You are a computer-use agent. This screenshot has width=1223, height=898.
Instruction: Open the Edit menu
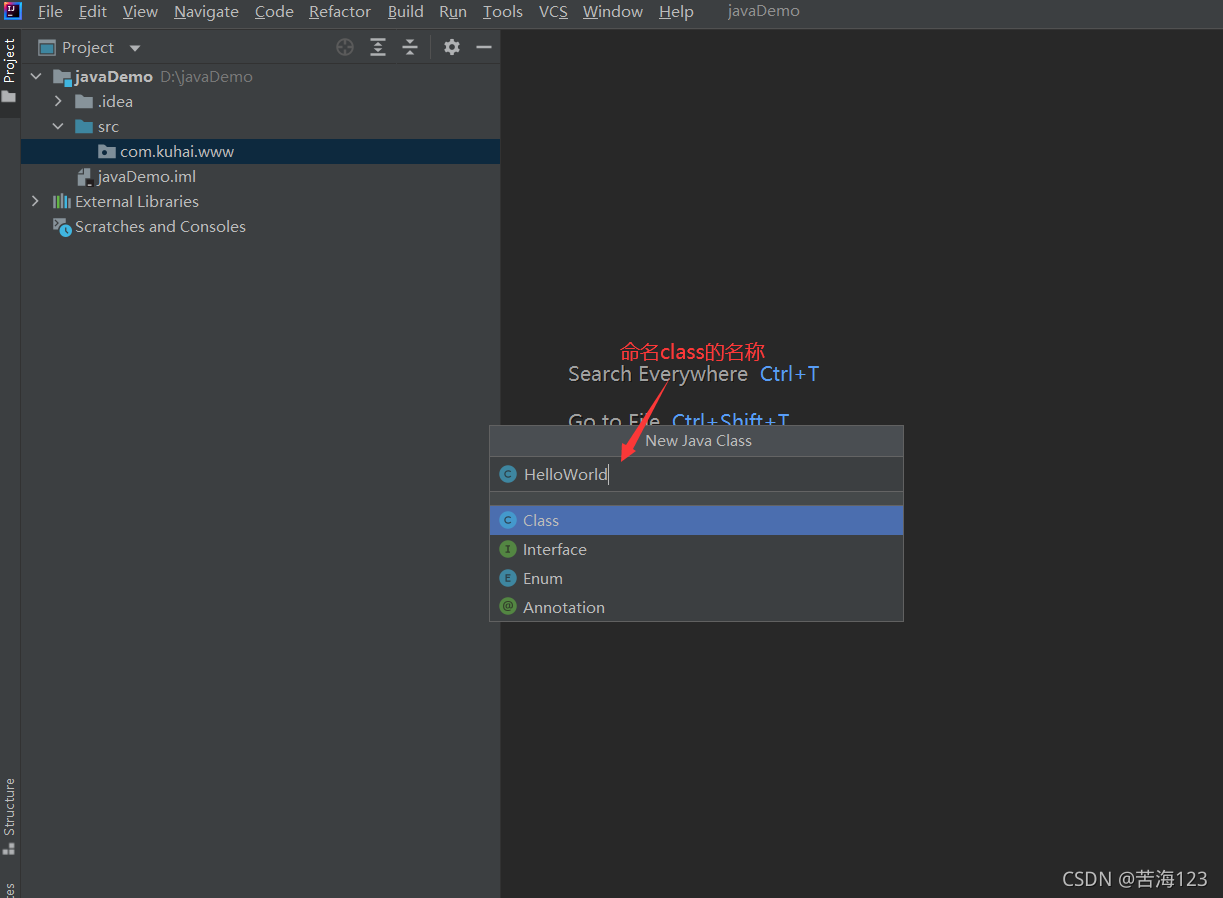93,12
